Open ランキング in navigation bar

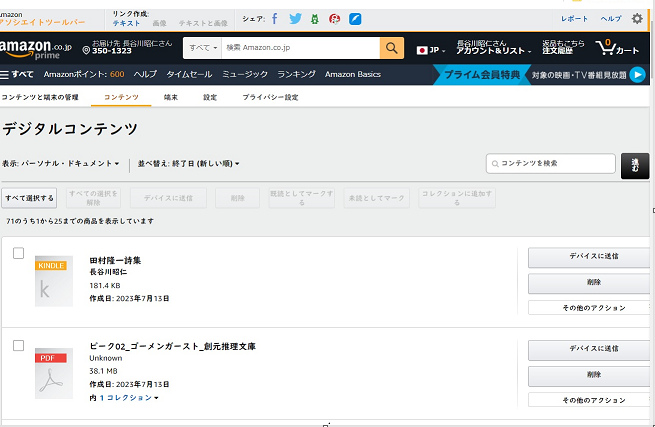297,74
